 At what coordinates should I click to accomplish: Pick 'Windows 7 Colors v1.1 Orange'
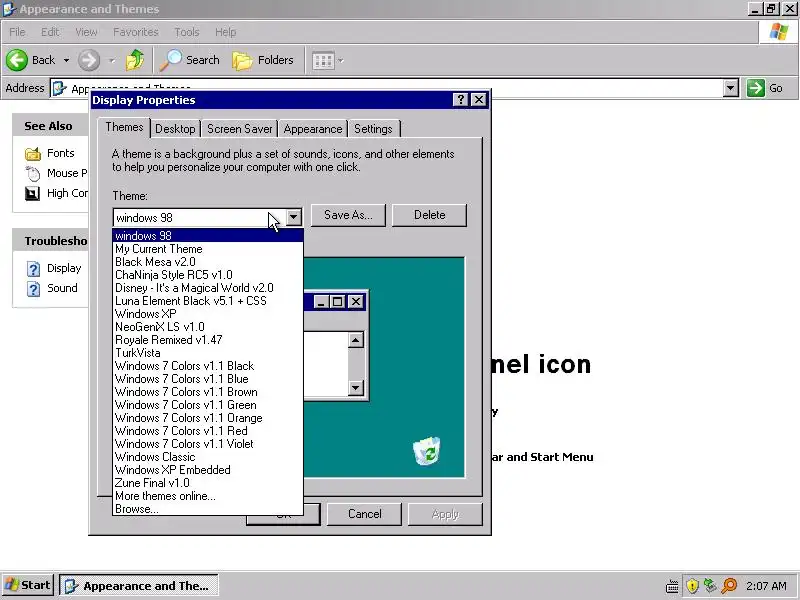pyautogui.click(x=208, y=418)
